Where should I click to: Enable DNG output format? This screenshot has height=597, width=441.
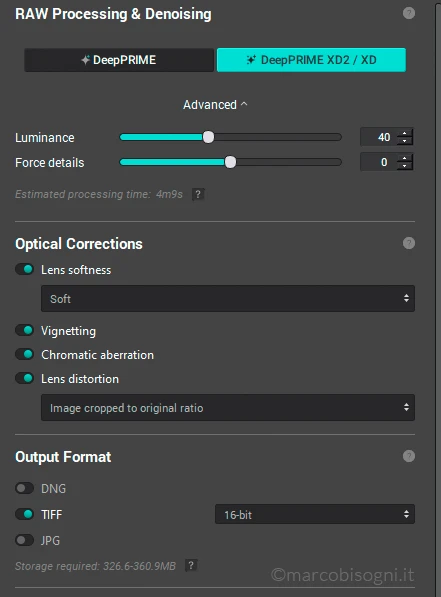click(24, 488)
